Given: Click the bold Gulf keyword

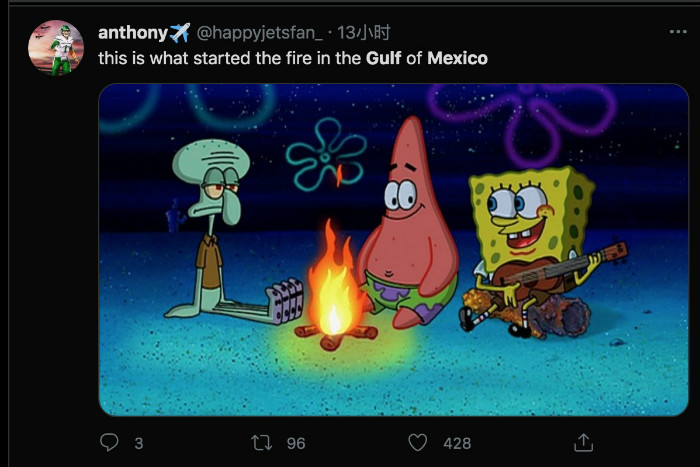Looking at the screenshot, I should [383, 58].
